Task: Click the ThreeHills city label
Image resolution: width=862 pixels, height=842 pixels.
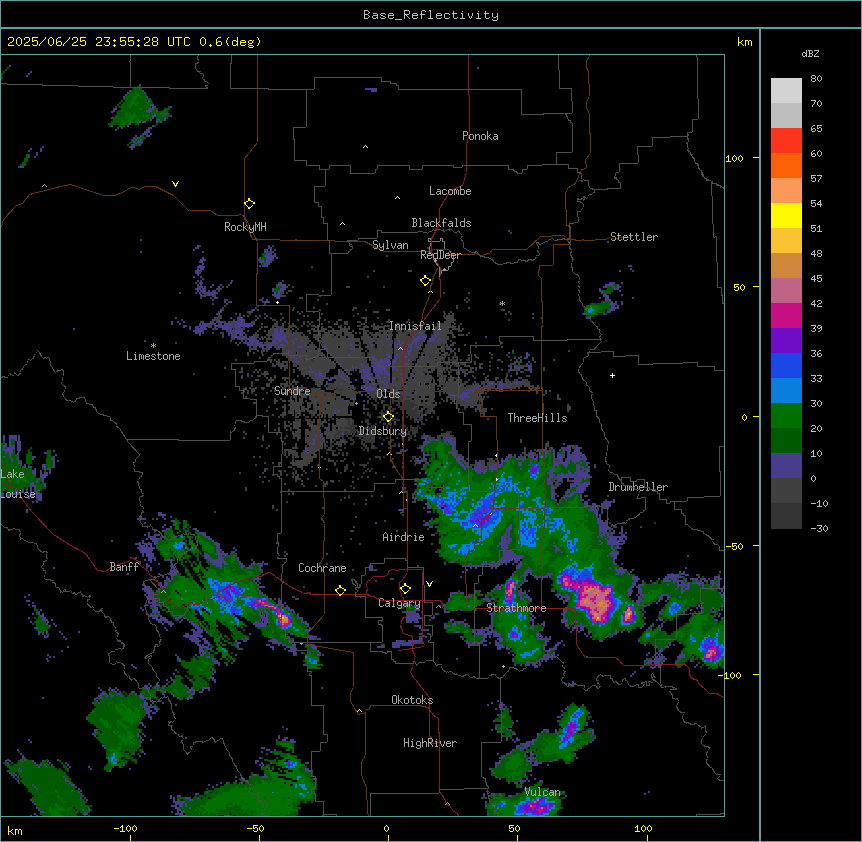Action: tap(537, 418)
